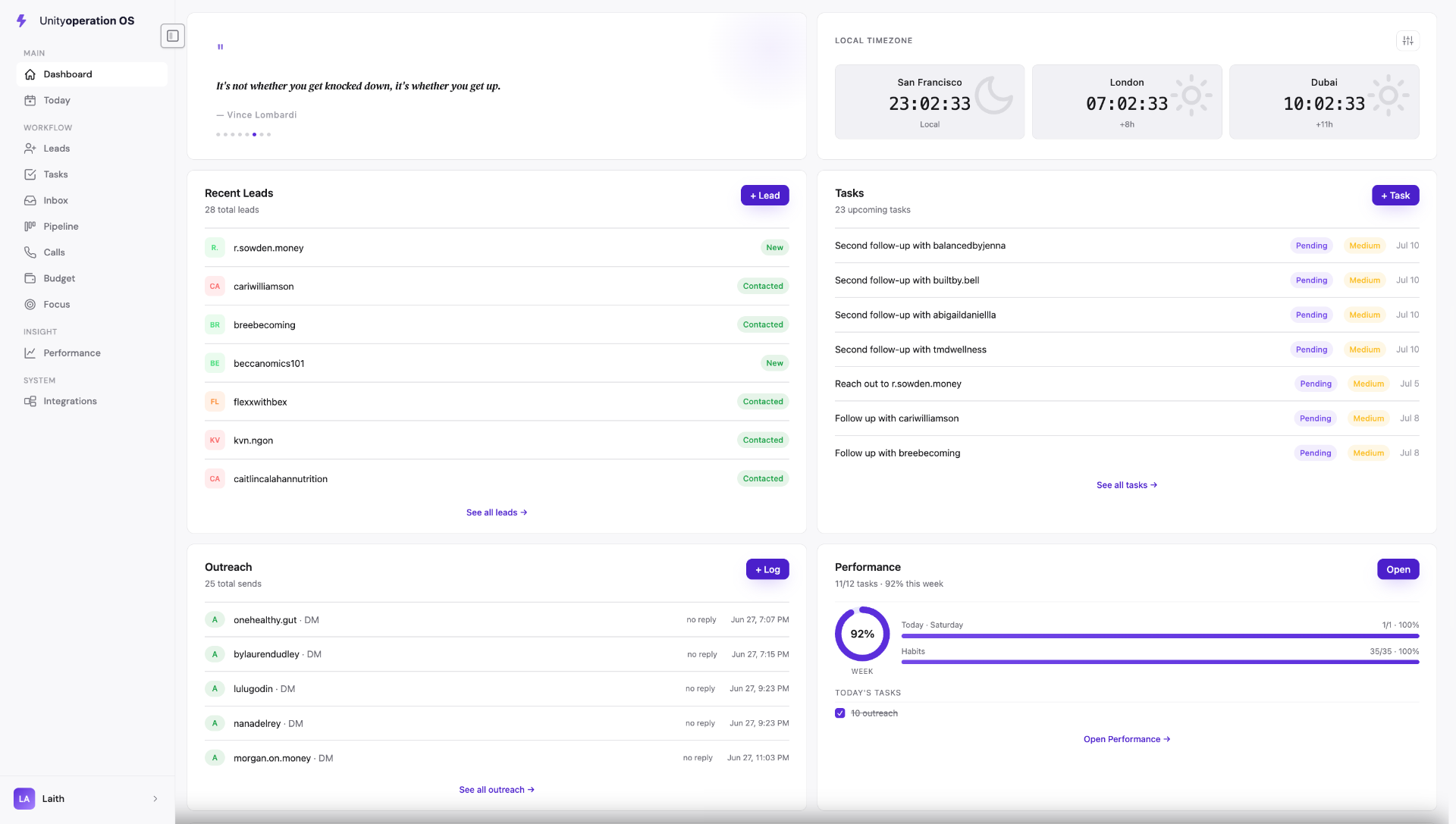Image resolution: width=1456 pixels, height=824 pixels.
Task: Open the London clock card
Action: (x=1127, y=102)
